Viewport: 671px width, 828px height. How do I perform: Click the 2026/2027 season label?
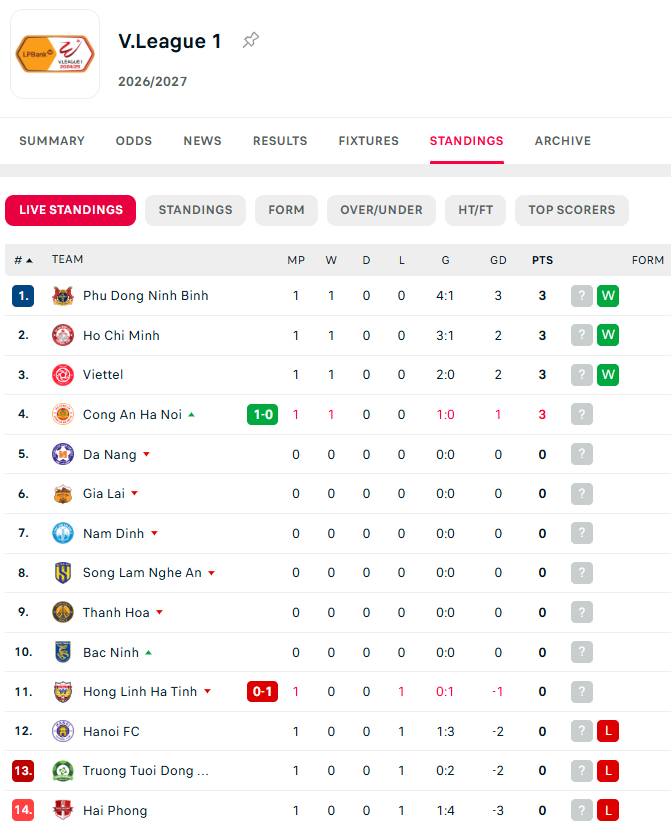click(x=153, y=81)
